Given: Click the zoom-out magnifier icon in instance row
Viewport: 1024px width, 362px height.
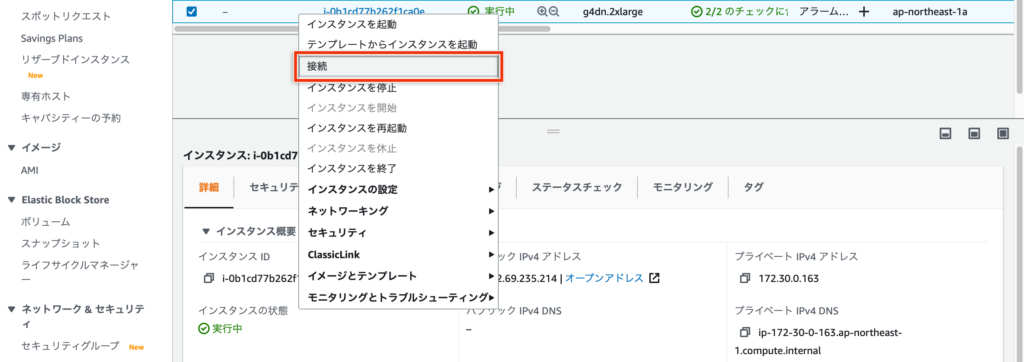Looking at the screenshot, I should coord(554,11).
